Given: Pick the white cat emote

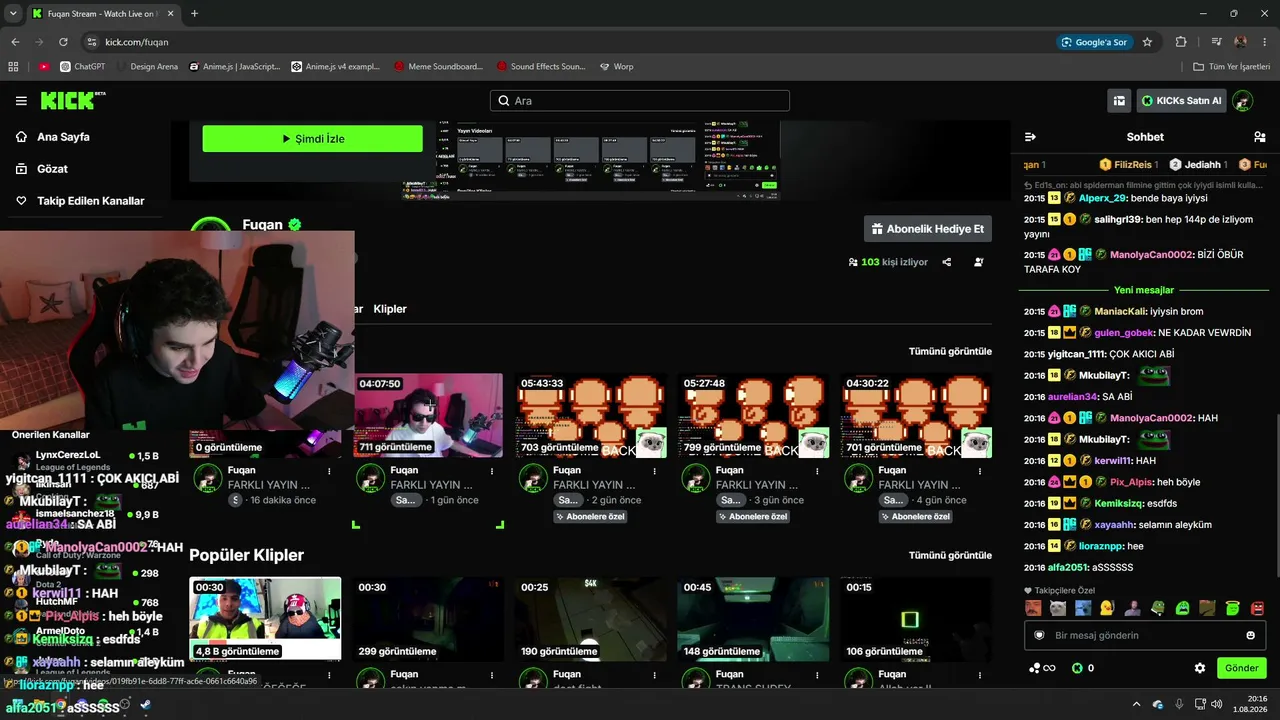Looking at the screenshot, I should (x=1058, y=608).
